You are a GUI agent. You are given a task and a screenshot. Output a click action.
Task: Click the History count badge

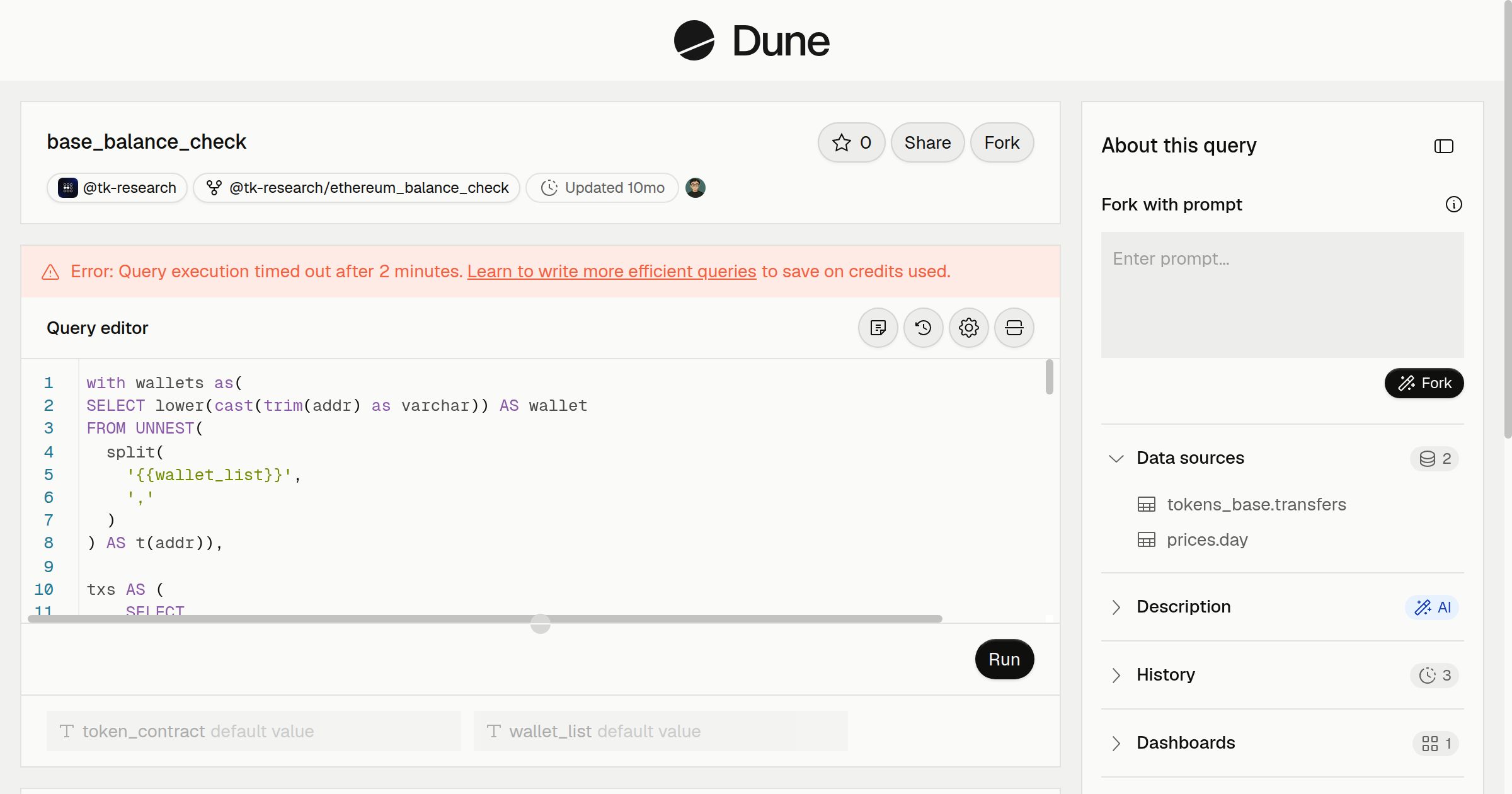pyautogui.click(x=1435, y=675)
